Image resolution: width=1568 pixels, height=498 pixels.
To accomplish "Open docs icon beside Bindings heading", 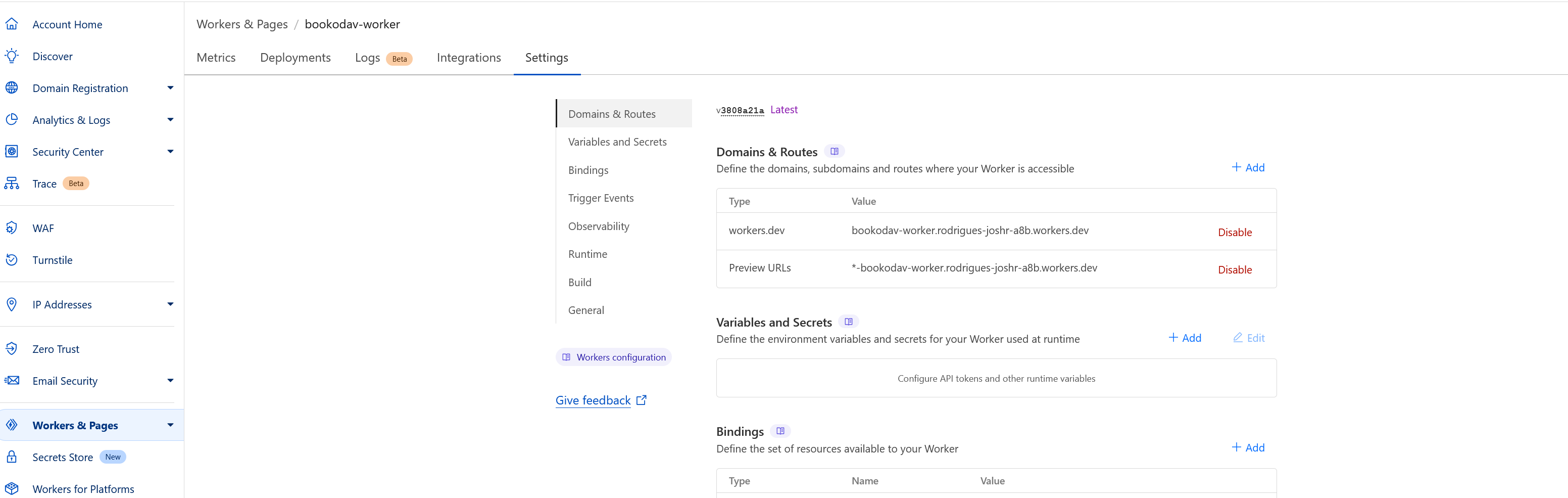I will point(780,431).
